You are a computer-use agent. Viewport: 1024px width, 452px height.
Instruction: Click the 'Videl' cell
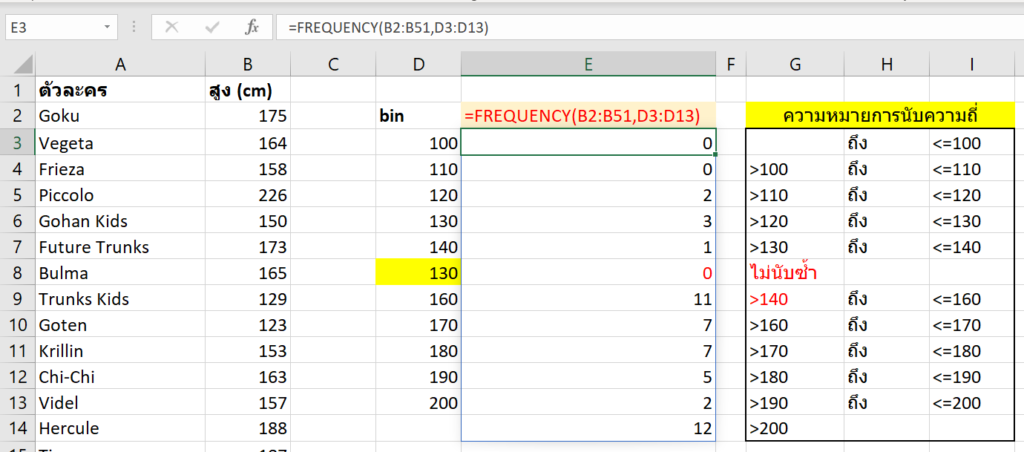tap(120, 402)
